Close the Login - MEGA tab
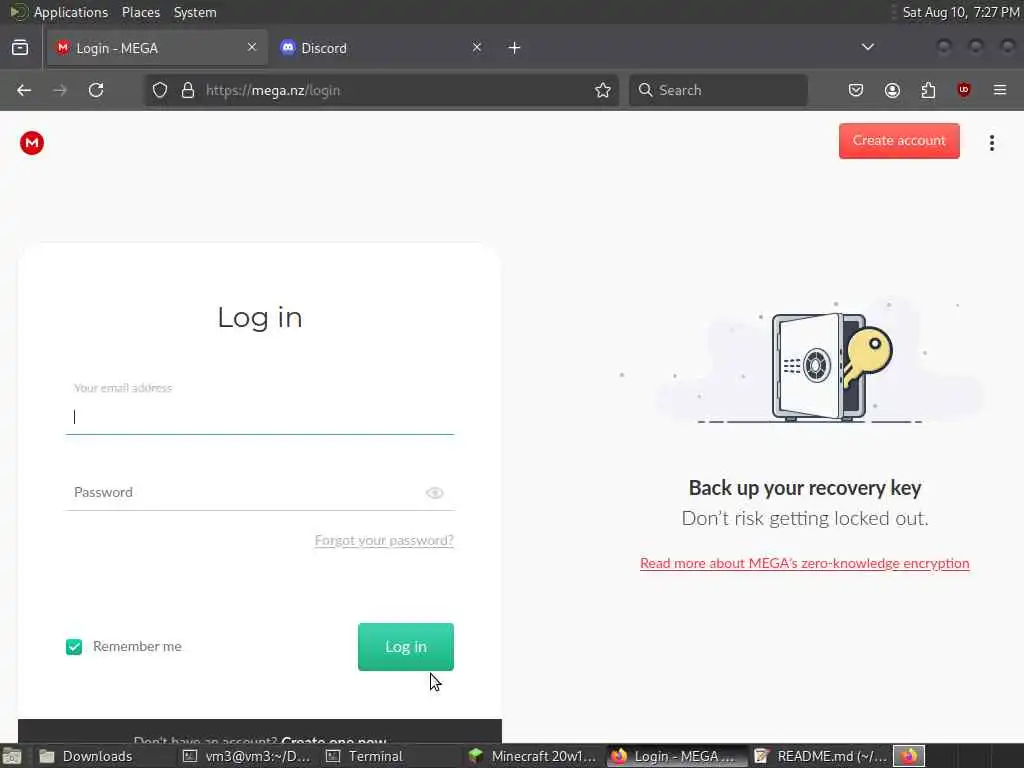1024x768 pixels. 252,47
